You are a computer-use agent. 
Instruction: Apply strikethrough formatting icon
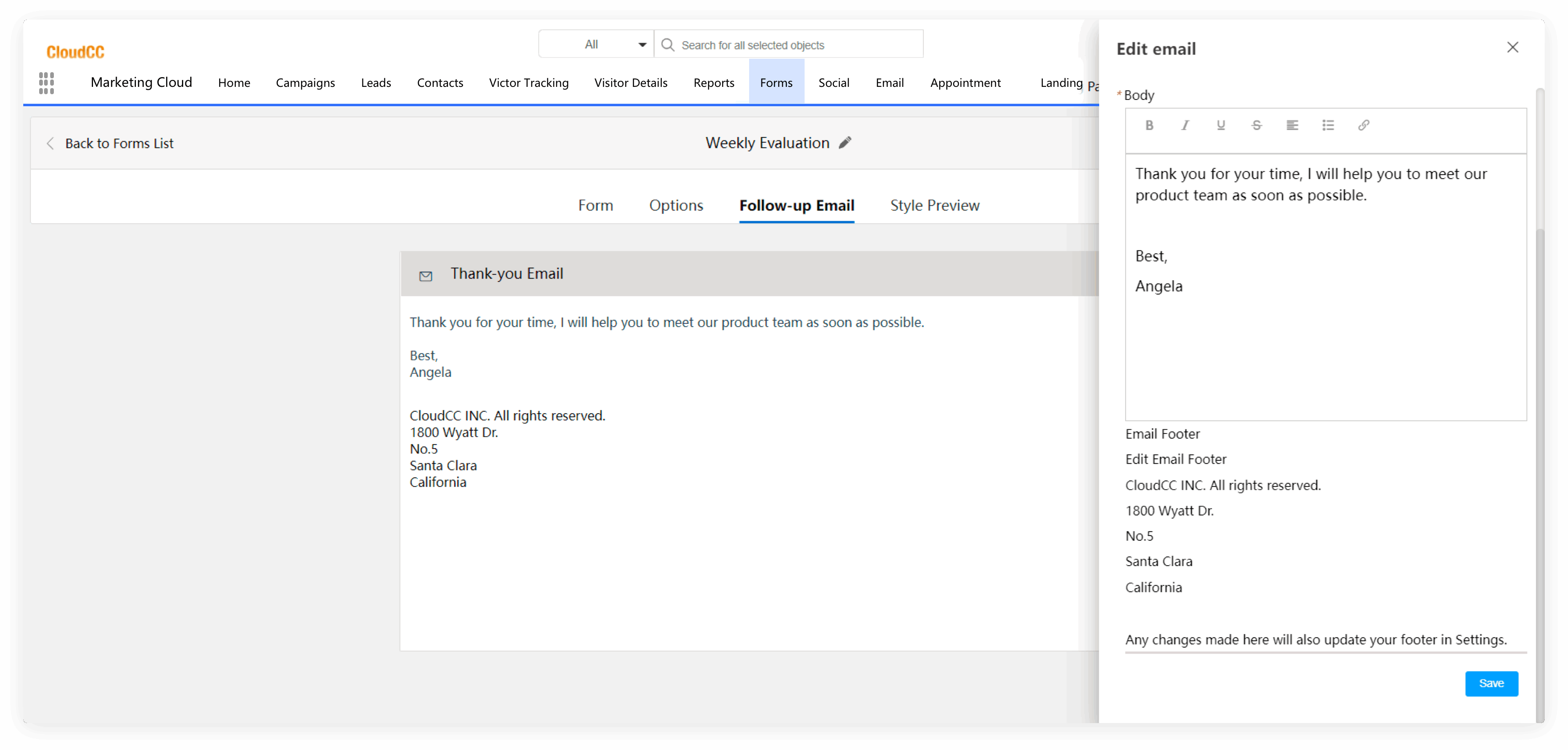pyautogui.click(x=1256, y=125)
